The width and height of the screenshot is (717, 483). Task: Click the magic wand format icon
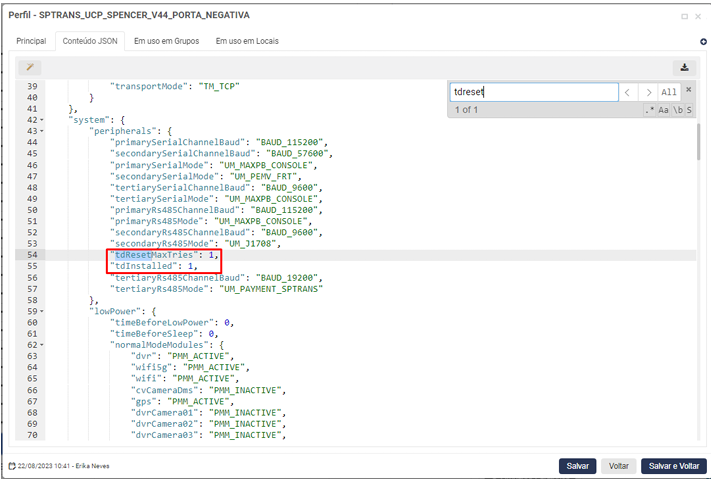coord(30,67)
